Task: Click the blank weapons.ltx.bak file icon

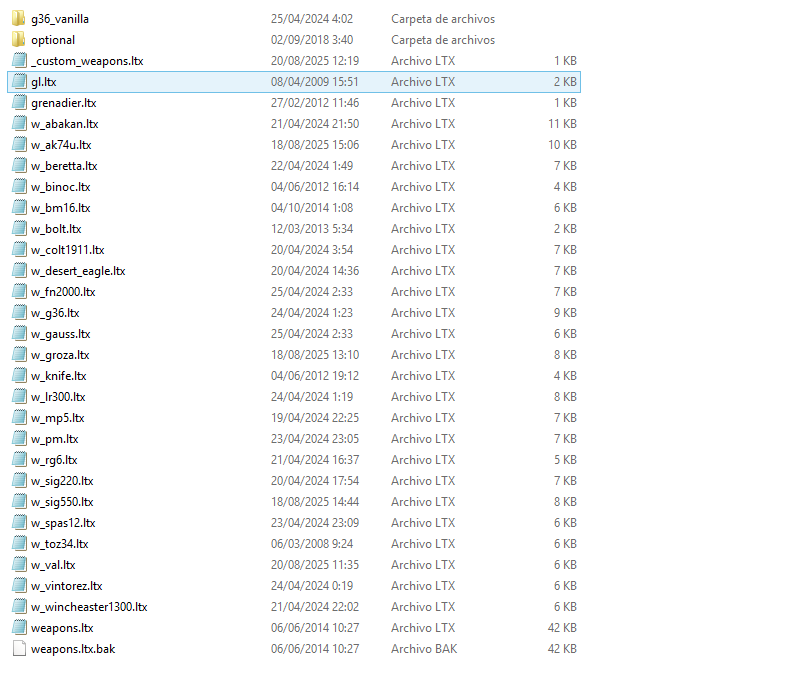Action: pos(19,649)
